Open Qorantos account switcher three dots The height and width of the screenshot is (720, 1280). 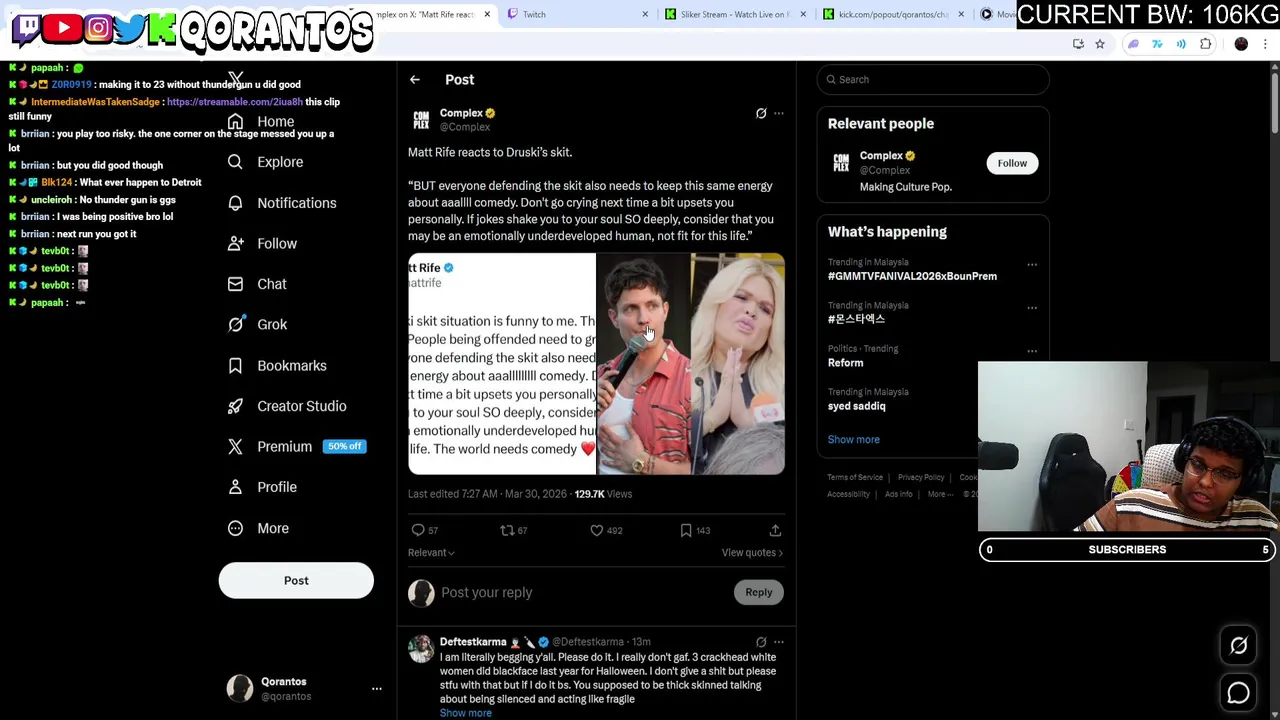(377, 689)
